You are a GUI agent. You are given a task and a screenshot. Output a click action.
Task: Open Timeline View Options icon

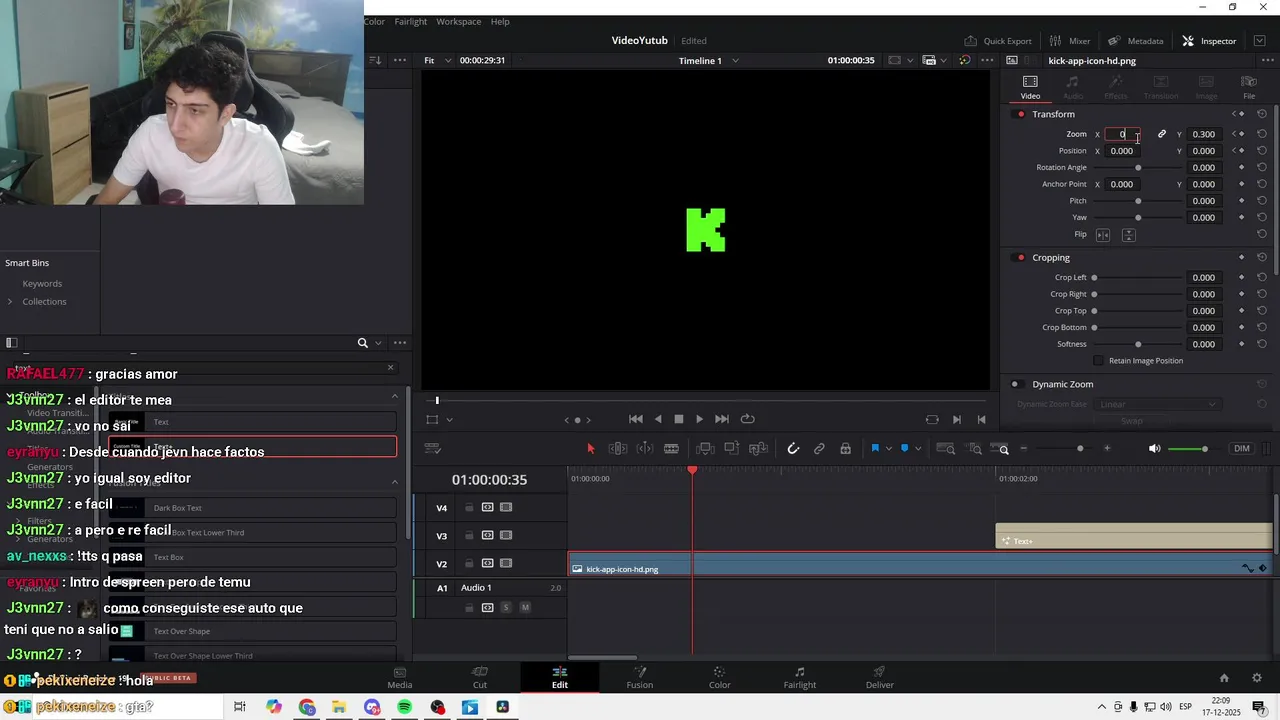(x=433, y=448)
